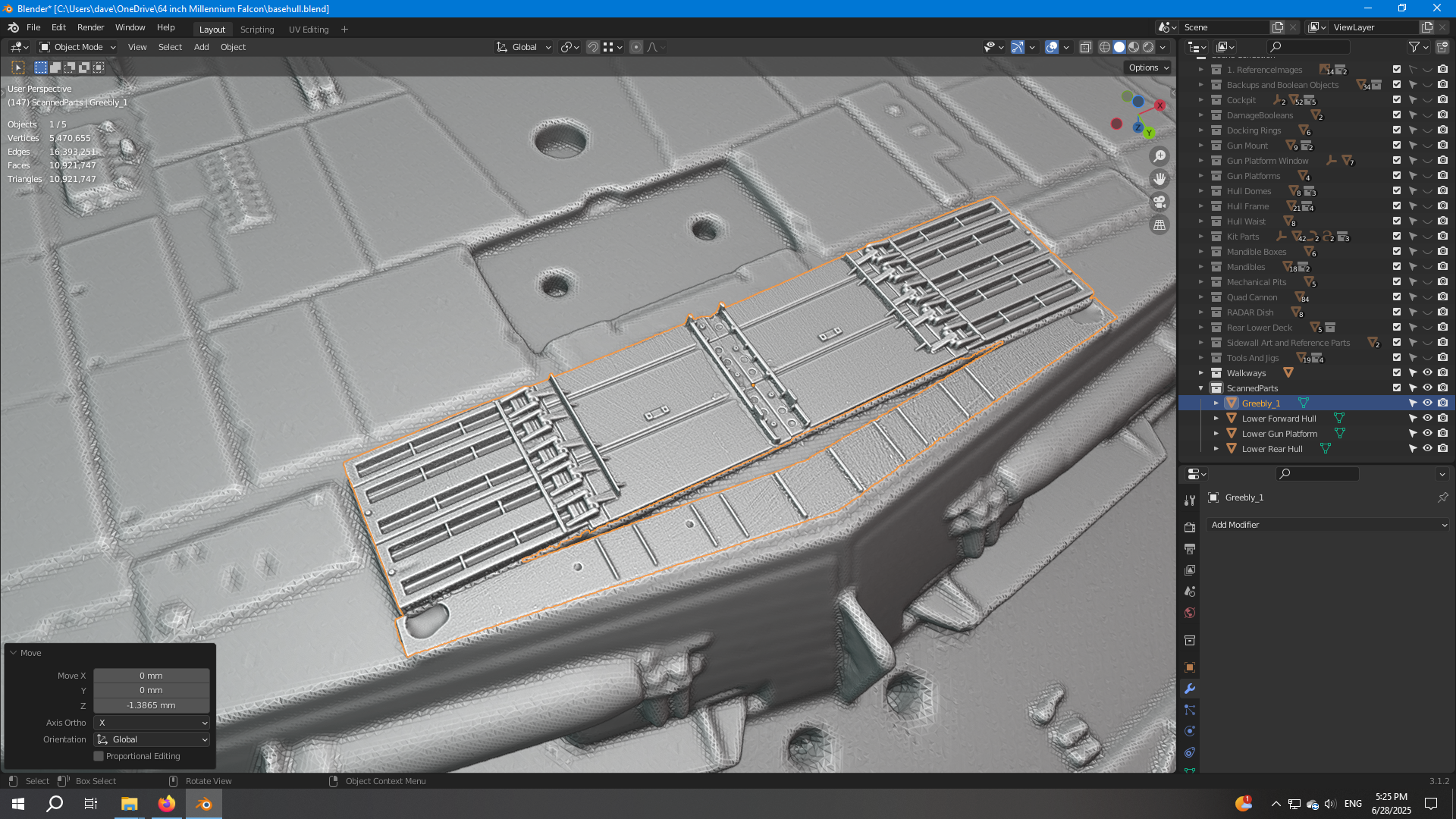The image size is (1456, 819).
Task: Switch perspective/orthographic grid gizmo
Action: [1159, 224]
